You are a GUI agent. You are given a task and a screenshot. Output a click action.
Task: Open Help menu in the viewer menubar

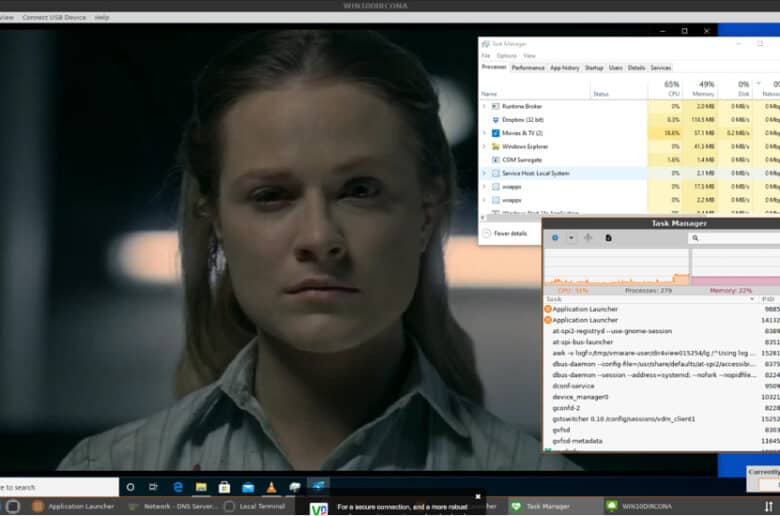pyautogui.click(x=101, y=17)
